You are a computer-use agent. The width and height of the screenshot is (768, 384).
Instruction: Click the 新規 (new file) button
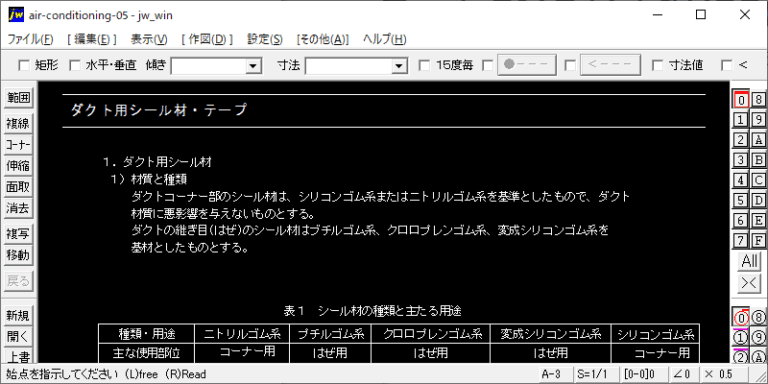point(18,316)
